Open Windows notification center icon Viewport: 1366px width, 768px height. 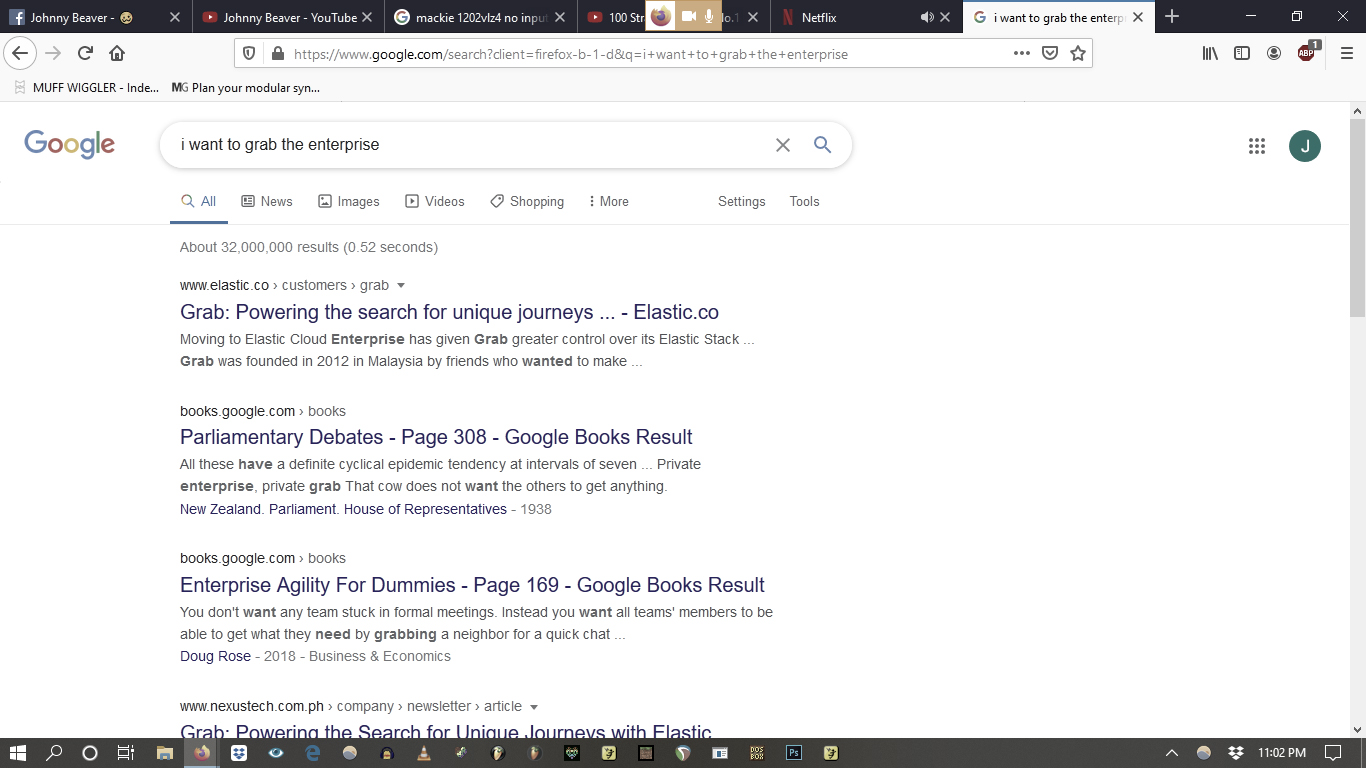coord(1332,753)
